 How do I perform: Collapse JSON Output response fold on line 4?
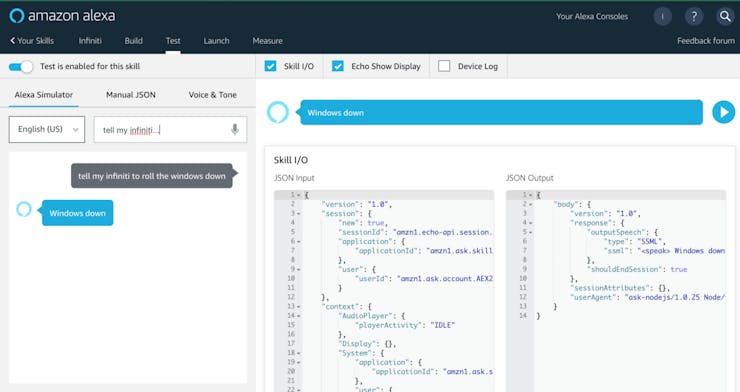(530, 223)
